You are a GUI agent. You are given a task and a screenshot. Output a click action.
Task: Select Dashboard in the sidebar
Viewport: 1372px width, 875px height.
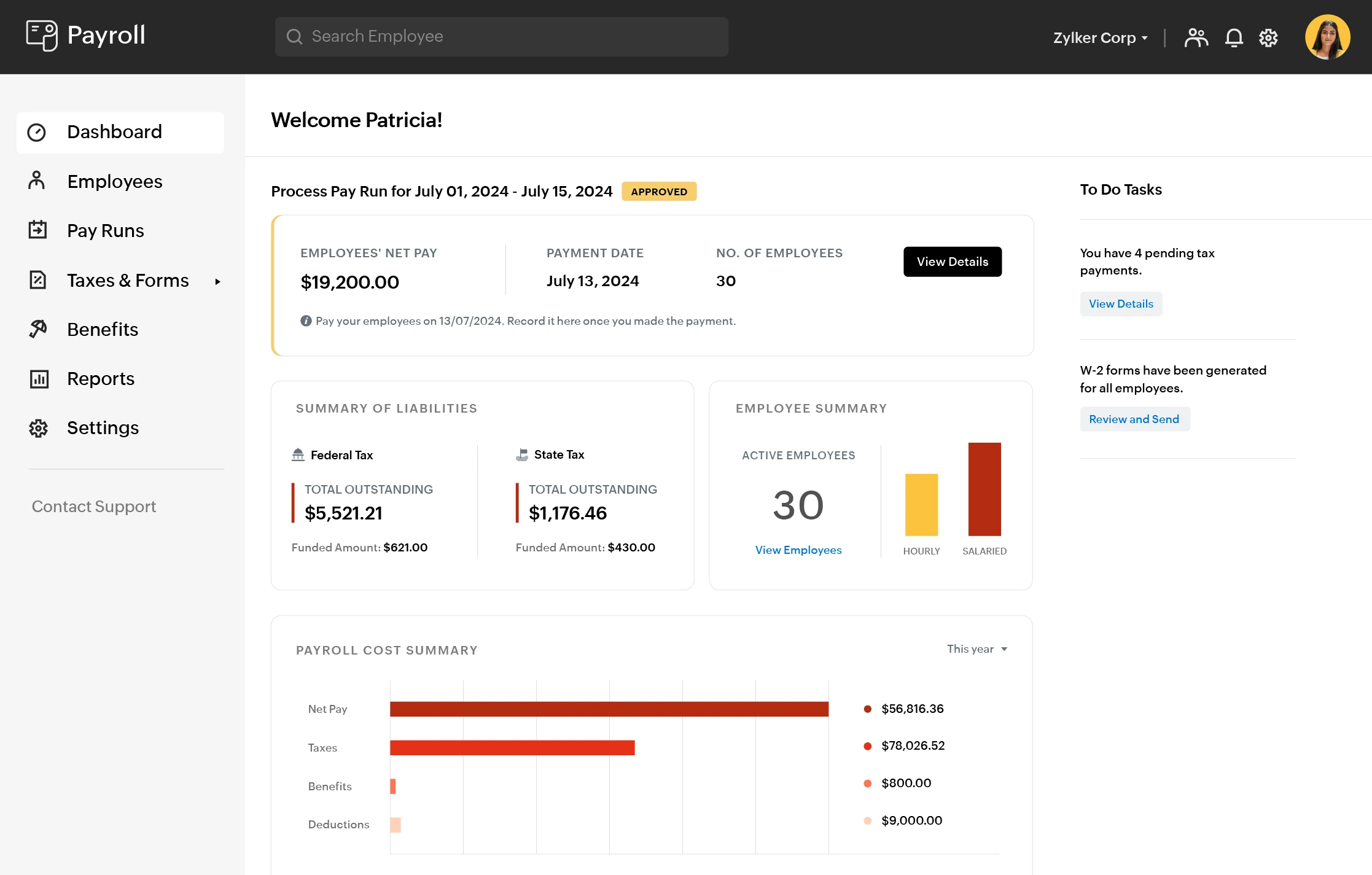pyautogui.click(x=114, y=132)
